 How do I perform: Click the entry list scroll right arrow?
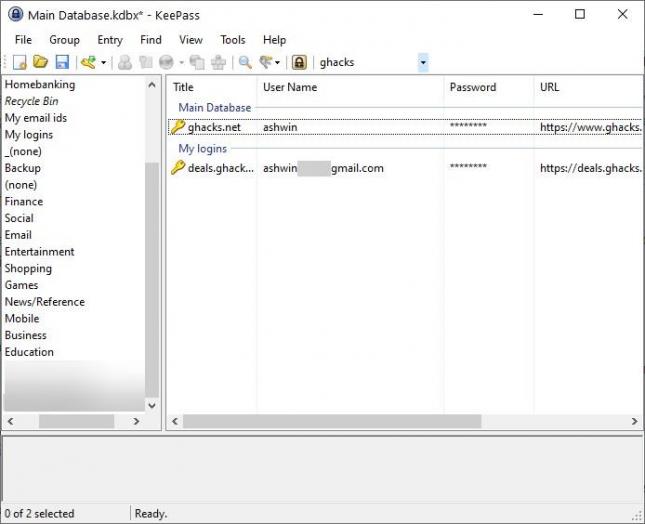[x=634, y=421]
